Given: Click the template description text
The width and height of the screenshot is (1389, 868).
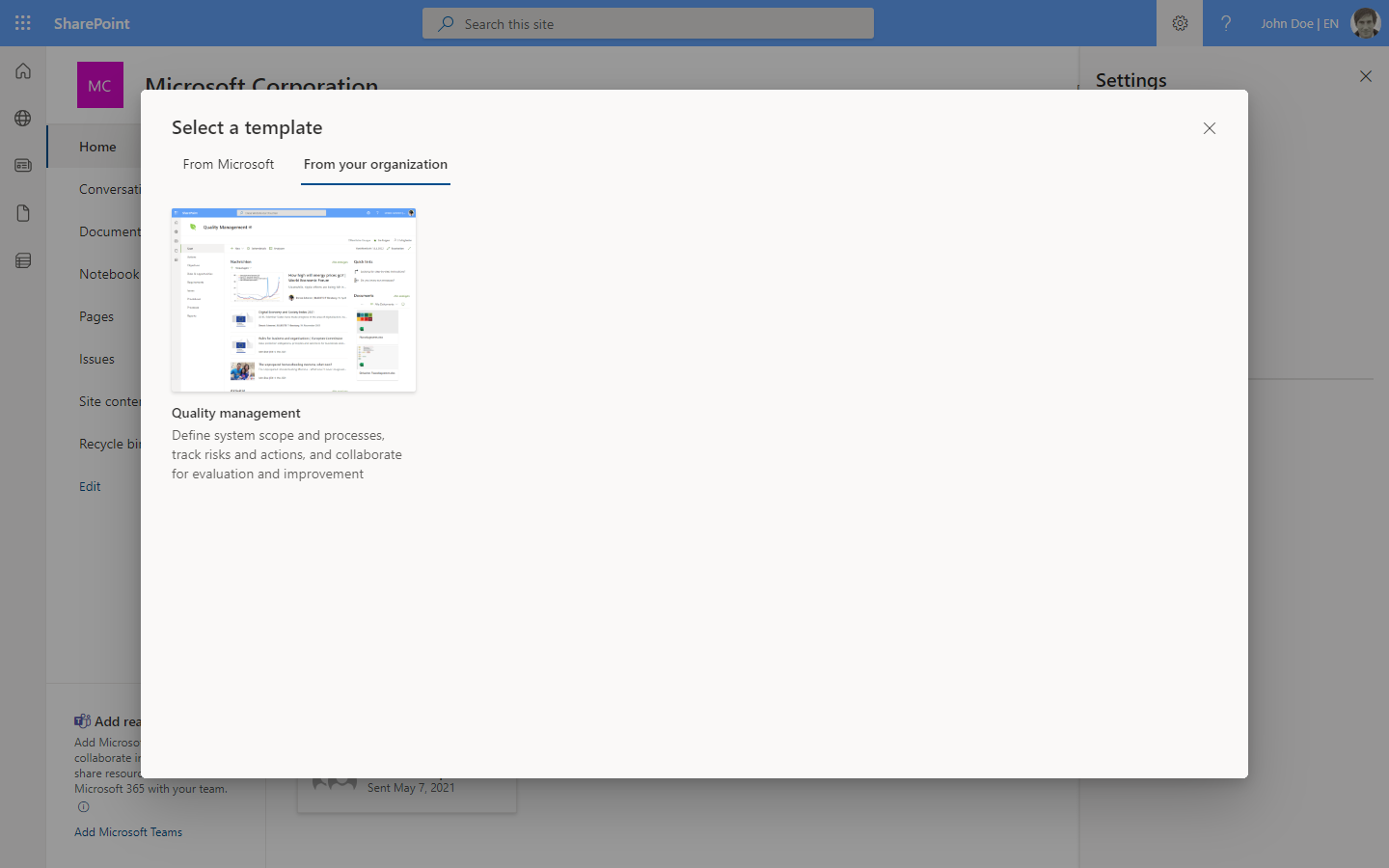Looking at the screenshot, I should pos(287,454).
